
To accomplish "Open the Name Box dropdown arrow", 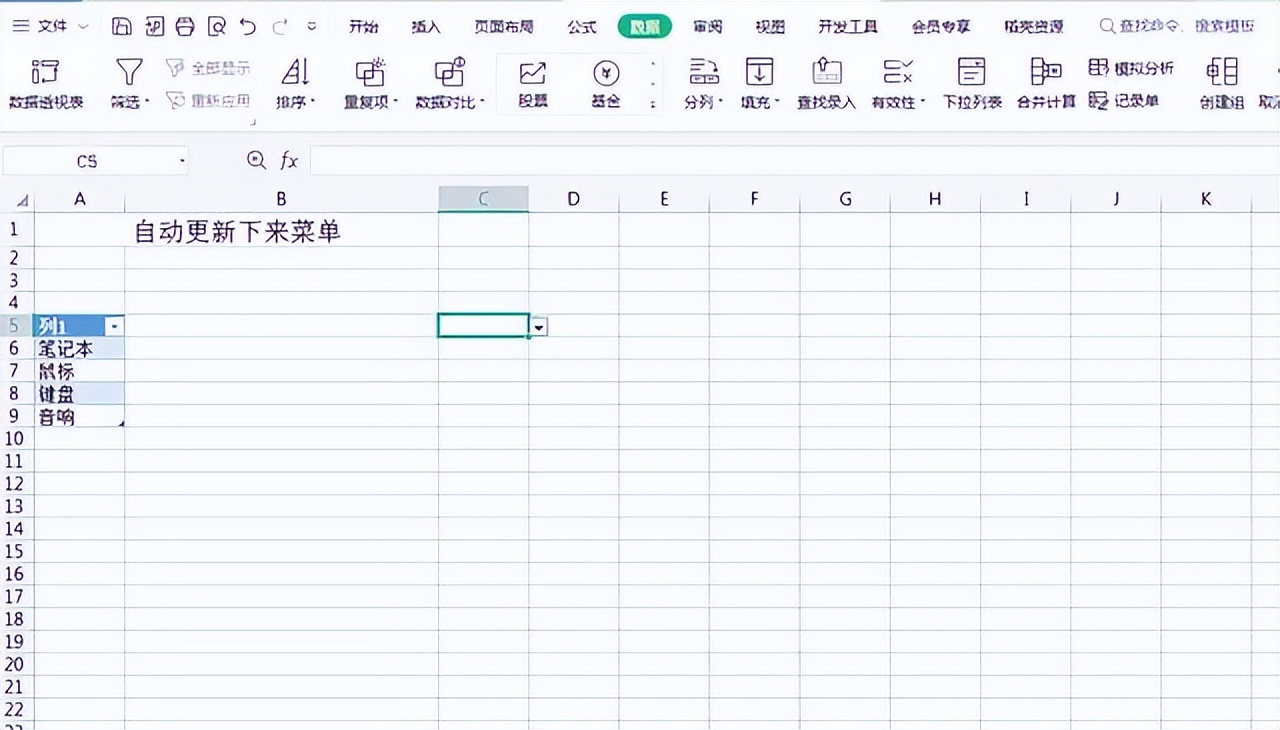I will (x=182, y=161).
